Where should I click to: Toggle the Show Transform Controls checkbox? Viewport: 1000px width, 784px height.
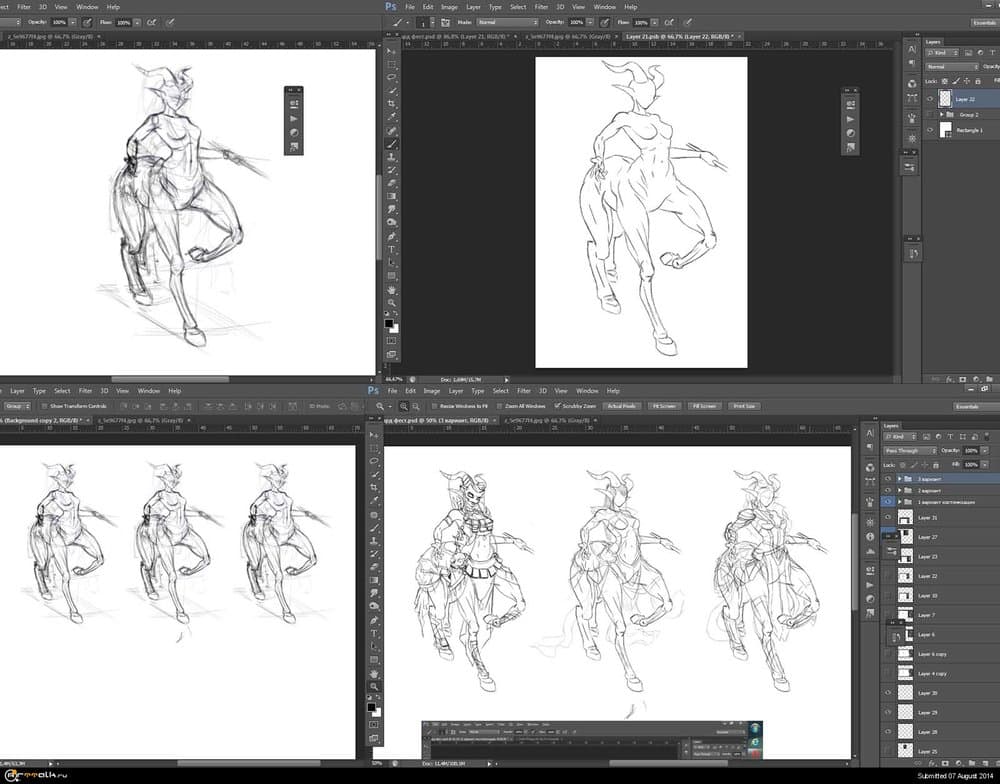coord(43,406)
